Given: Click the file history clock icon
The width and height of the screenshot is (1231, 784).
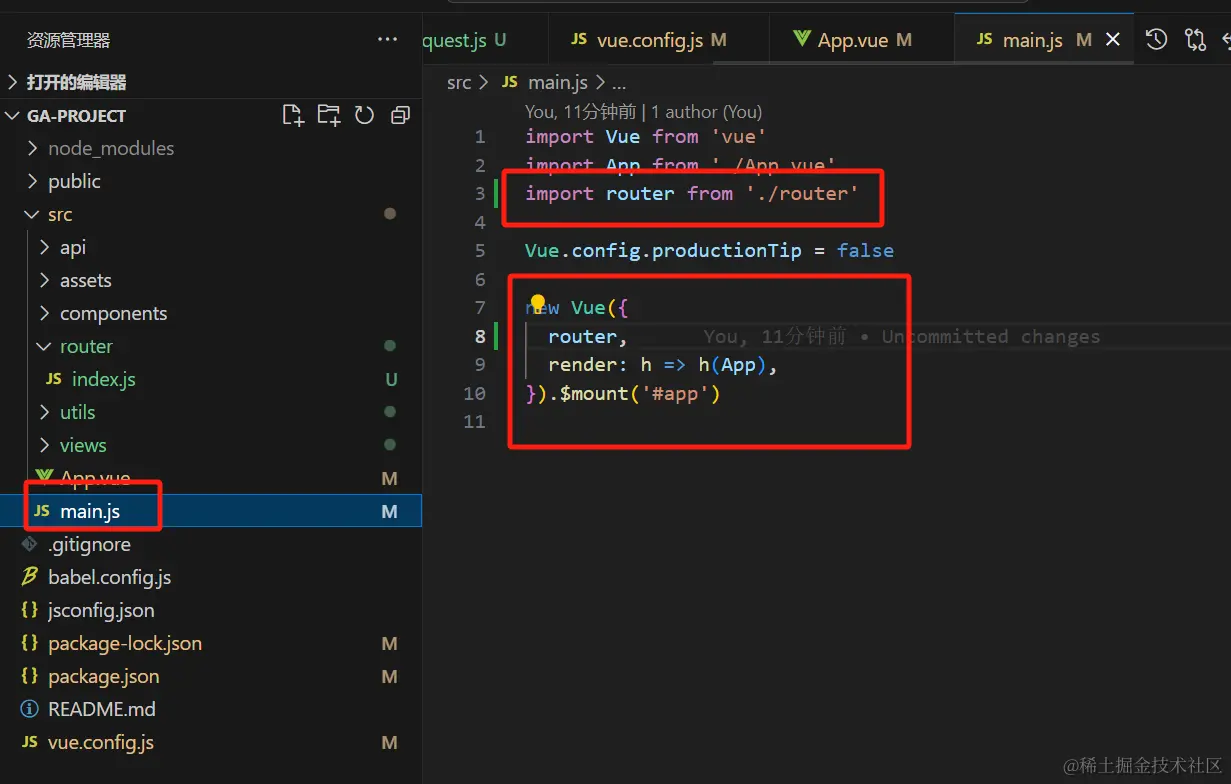Looking at the screenshot, I should (x=1156, y=40).
